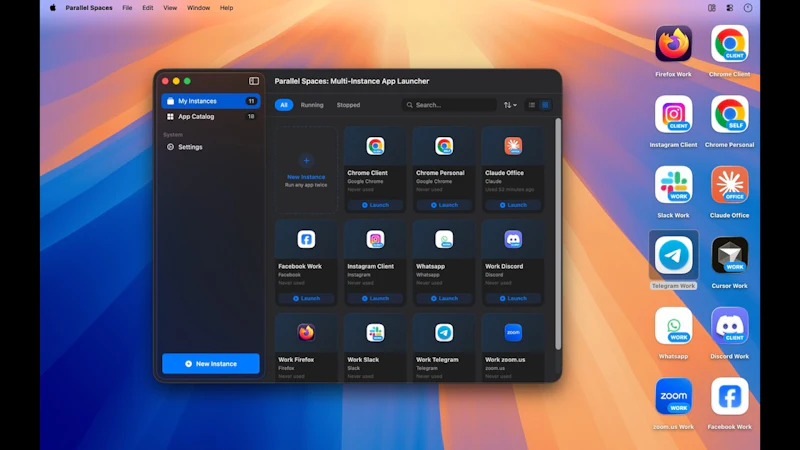The image size is (800, 450).
Task: Click the Work Discord instance card icon
Action: [513, 239]
